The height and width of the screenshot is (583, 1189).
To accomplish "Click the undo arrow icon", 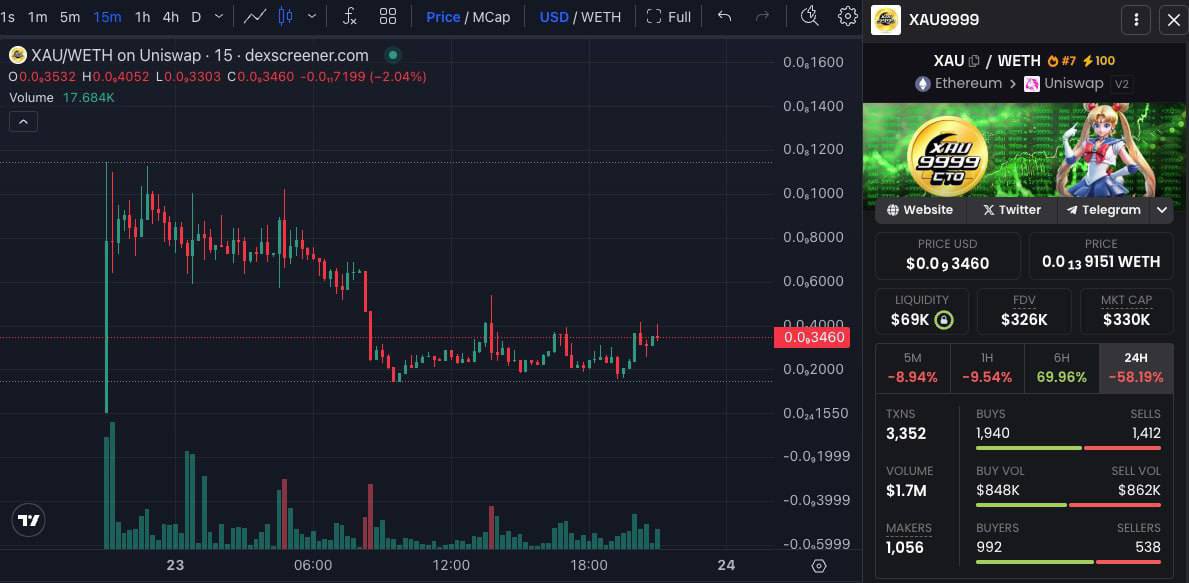I will click(x=724, y=17).
